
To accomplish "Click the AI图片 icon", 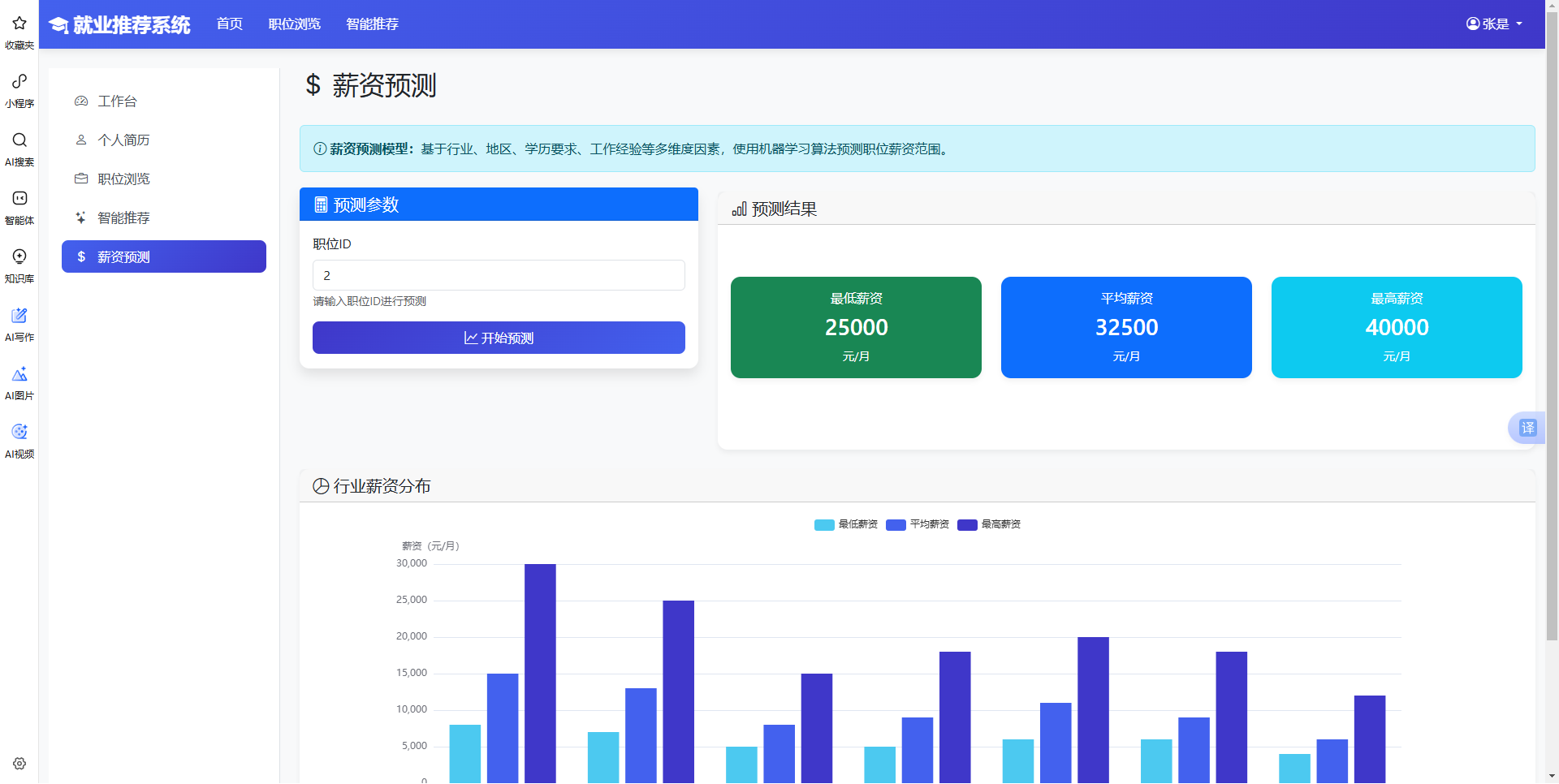I will (19, 374).
